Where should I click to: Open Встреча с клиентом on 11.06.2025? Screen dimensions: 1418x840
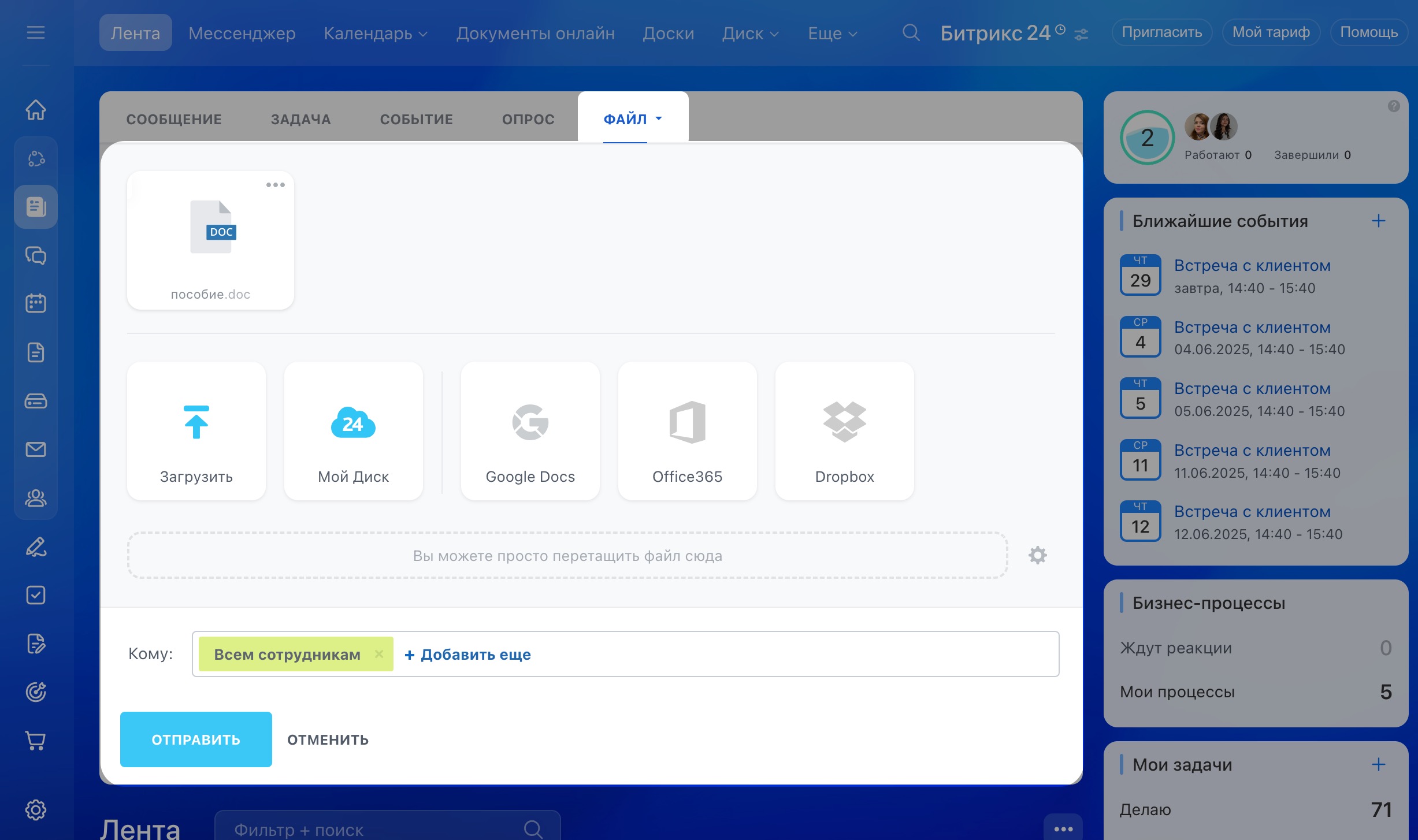pyautogui.click(x=1252, y=451)
